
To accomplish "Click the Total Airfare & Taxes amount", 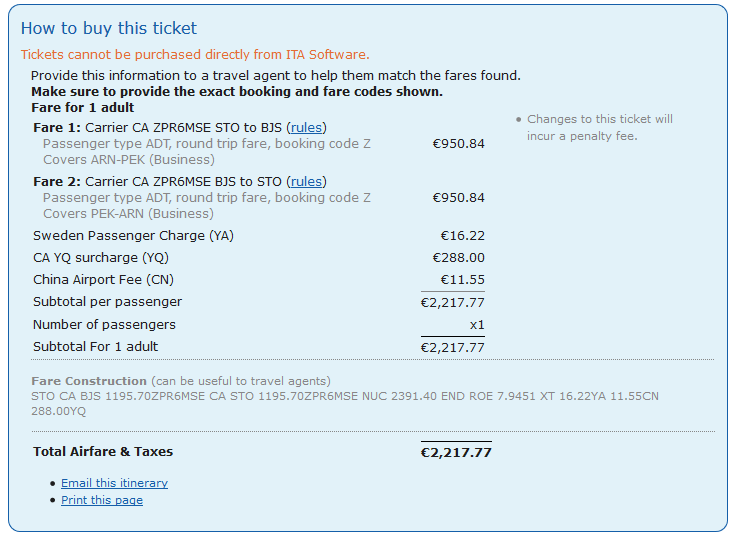I will click(x=456, y=453).
